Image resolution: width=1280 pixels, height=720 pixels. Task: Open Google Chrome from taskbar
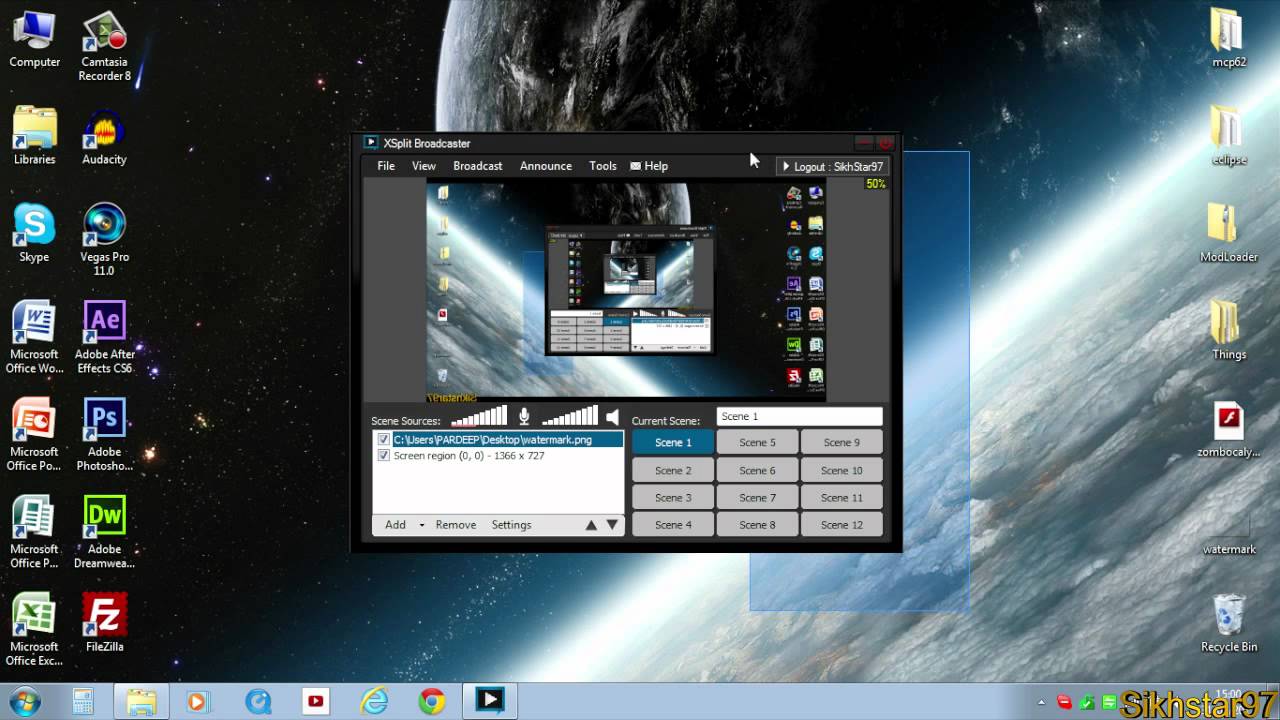pos(431,701)
